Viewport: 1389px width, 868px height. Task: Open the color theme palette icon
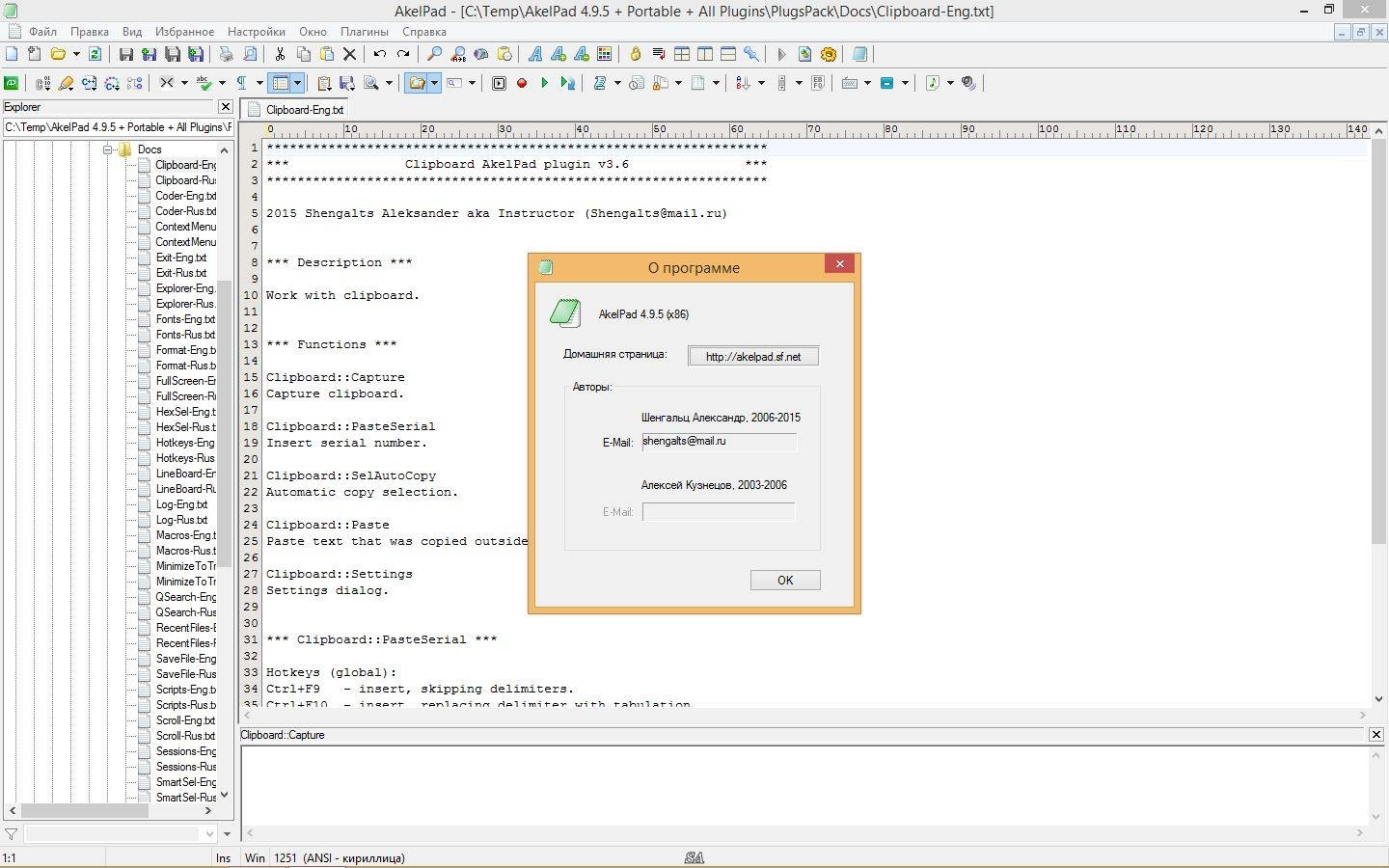coord(604,54)
